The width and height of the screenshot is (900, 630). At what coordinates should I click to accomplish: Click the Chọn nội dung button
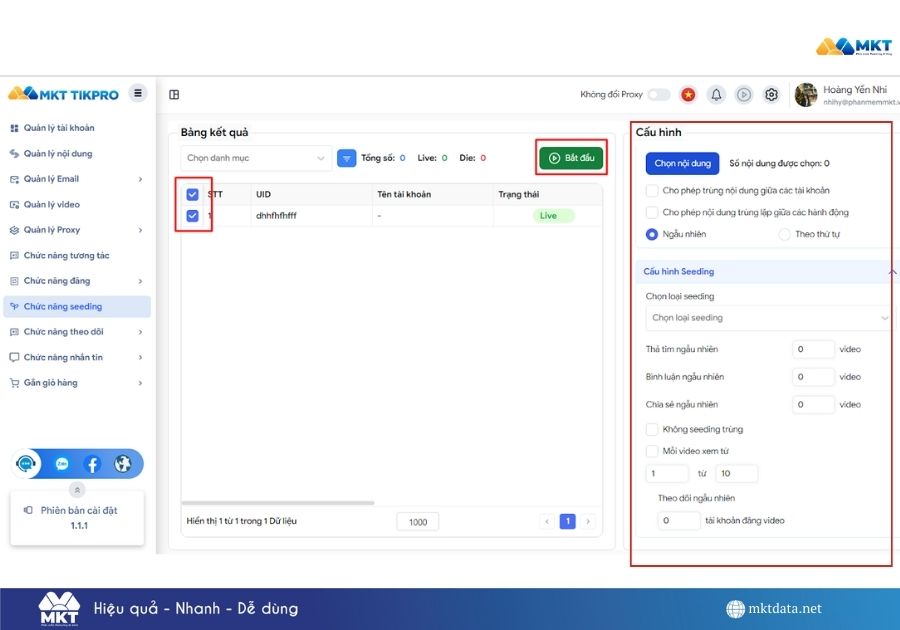tap(682, 164)
